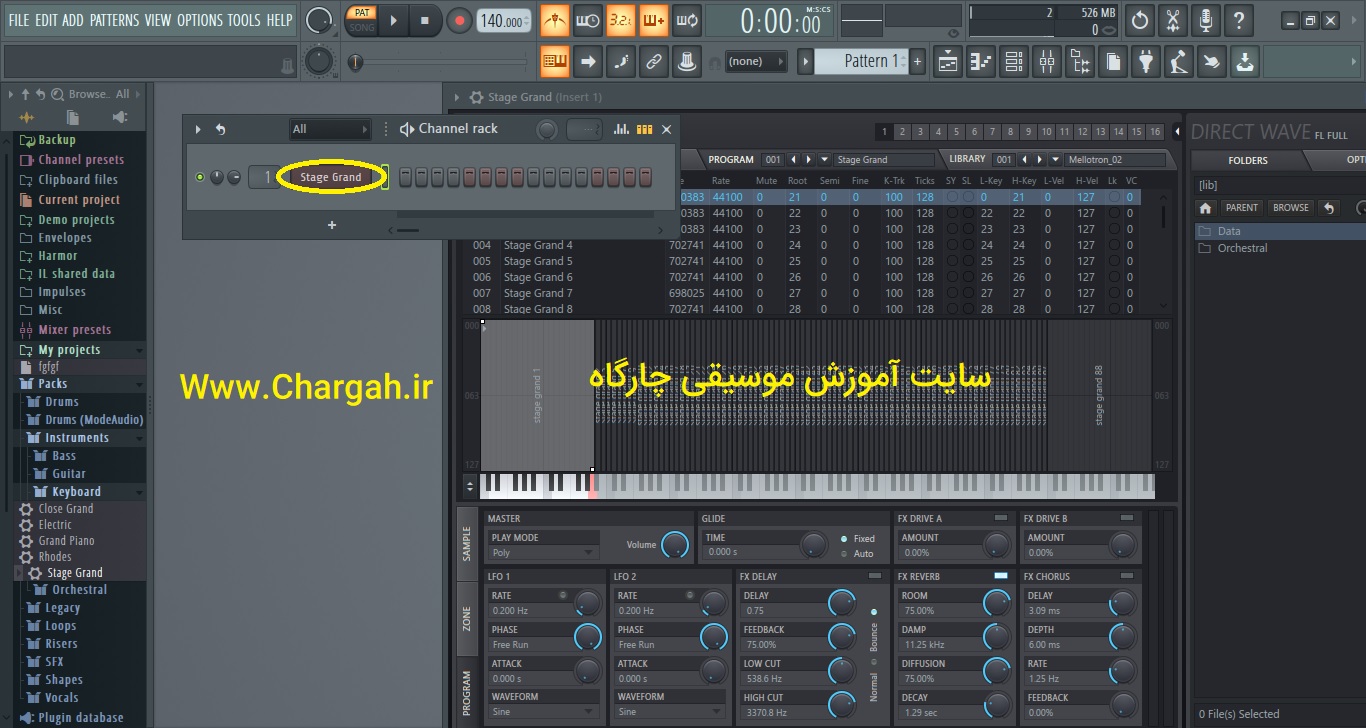Open the Playlist view from toolbar
The image size is (1366, 728).
[x=948, y=62]
